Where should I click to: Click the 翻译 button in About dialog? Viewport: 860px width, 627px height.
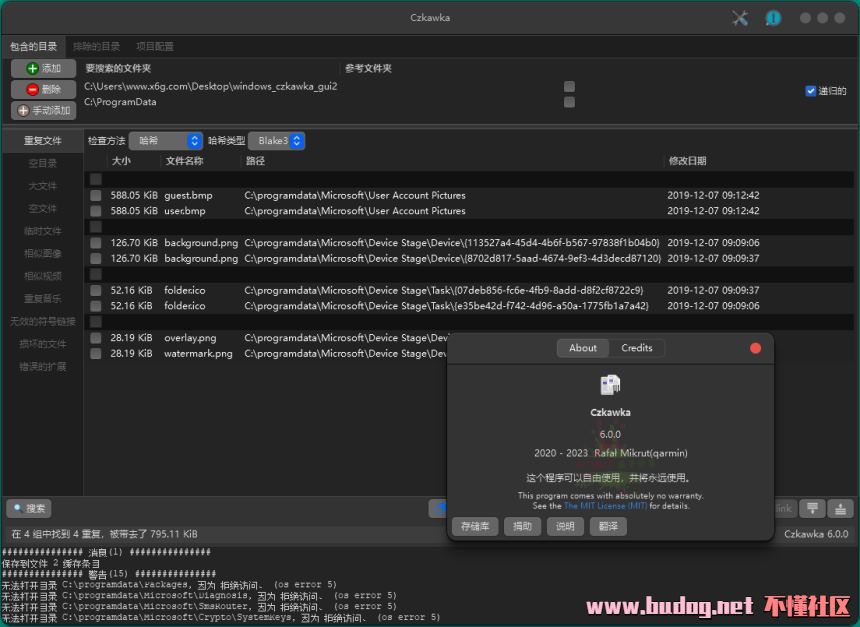[x=608, y=526]
